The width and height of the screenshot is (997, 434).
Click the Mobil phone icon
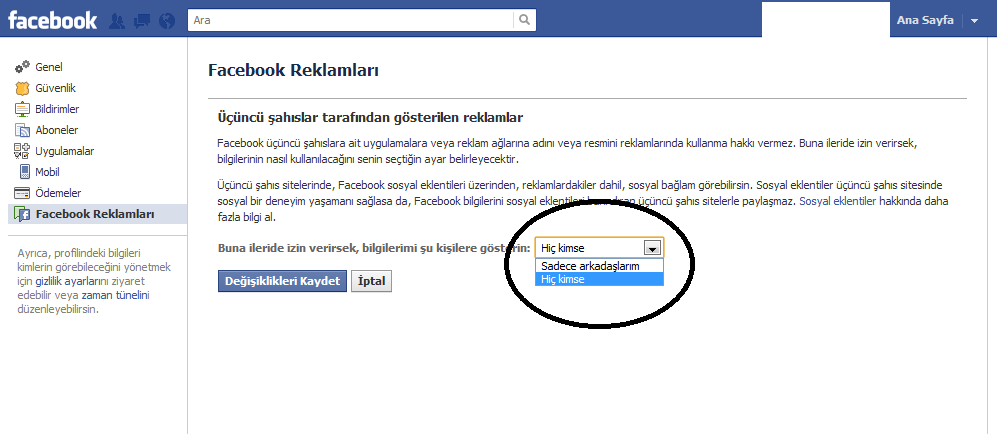(24, 172)
